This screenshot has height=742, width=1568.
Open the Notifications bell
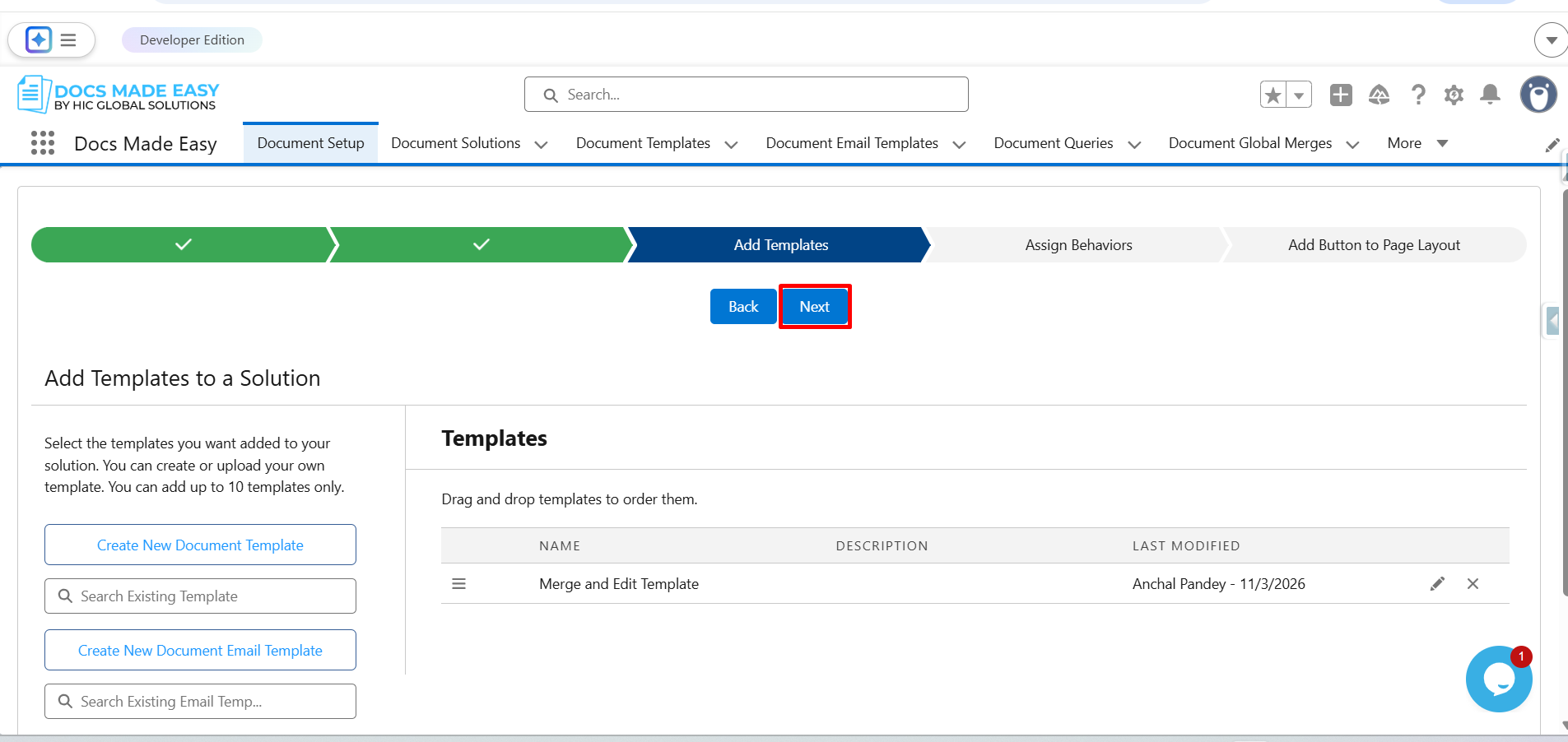point(1491,95)
